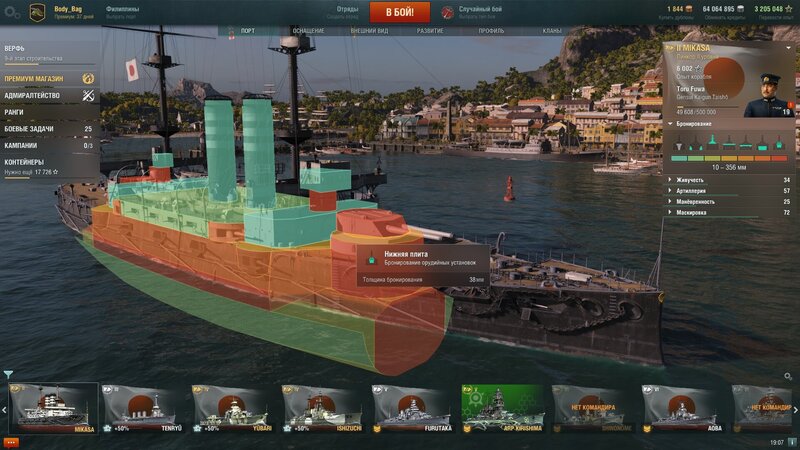The width and height of the screenshot is (800, 450).
Task: Switch to the Оснащение tab
Action: [308, 31]
